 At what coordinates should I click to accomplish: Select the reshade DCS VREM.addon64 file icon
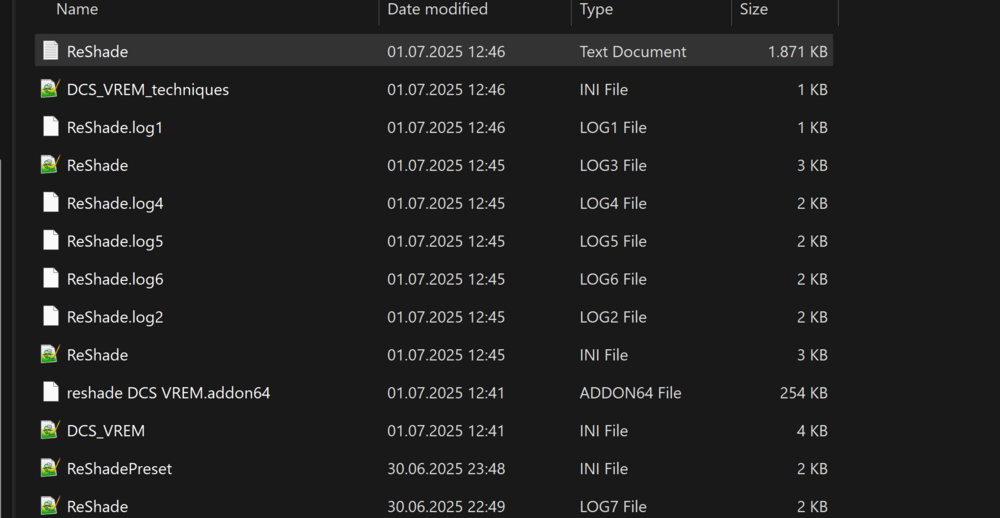(50, 393)
